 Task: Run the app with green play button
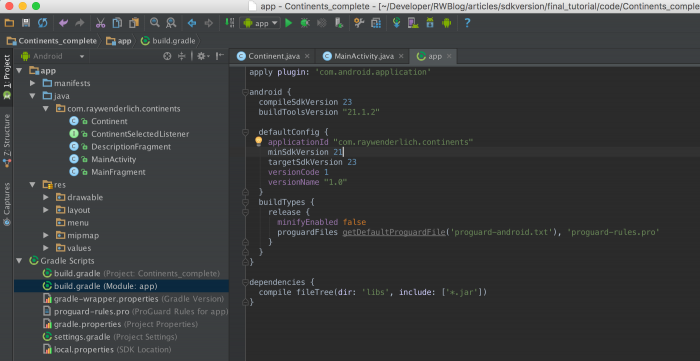tap(288, 23)
